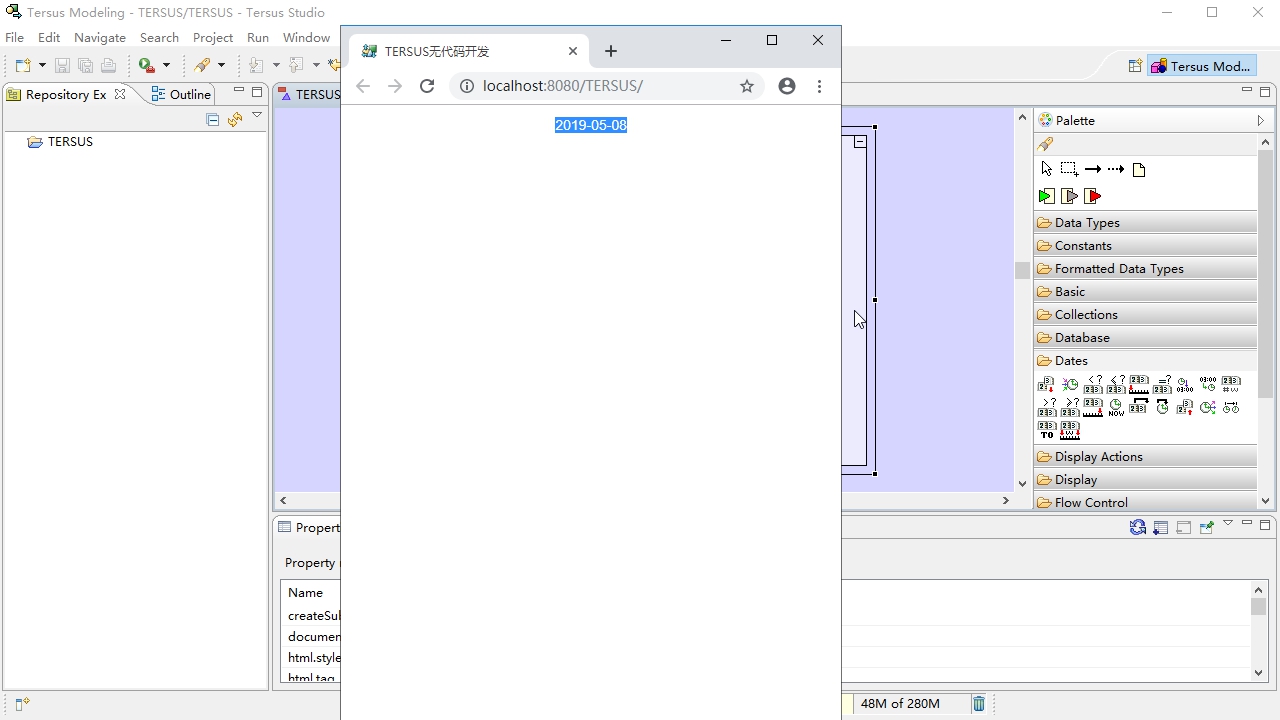Click the Next Annotation toolbar icon
Screen dimensions: 1280x720
click(x=257, y=65)
